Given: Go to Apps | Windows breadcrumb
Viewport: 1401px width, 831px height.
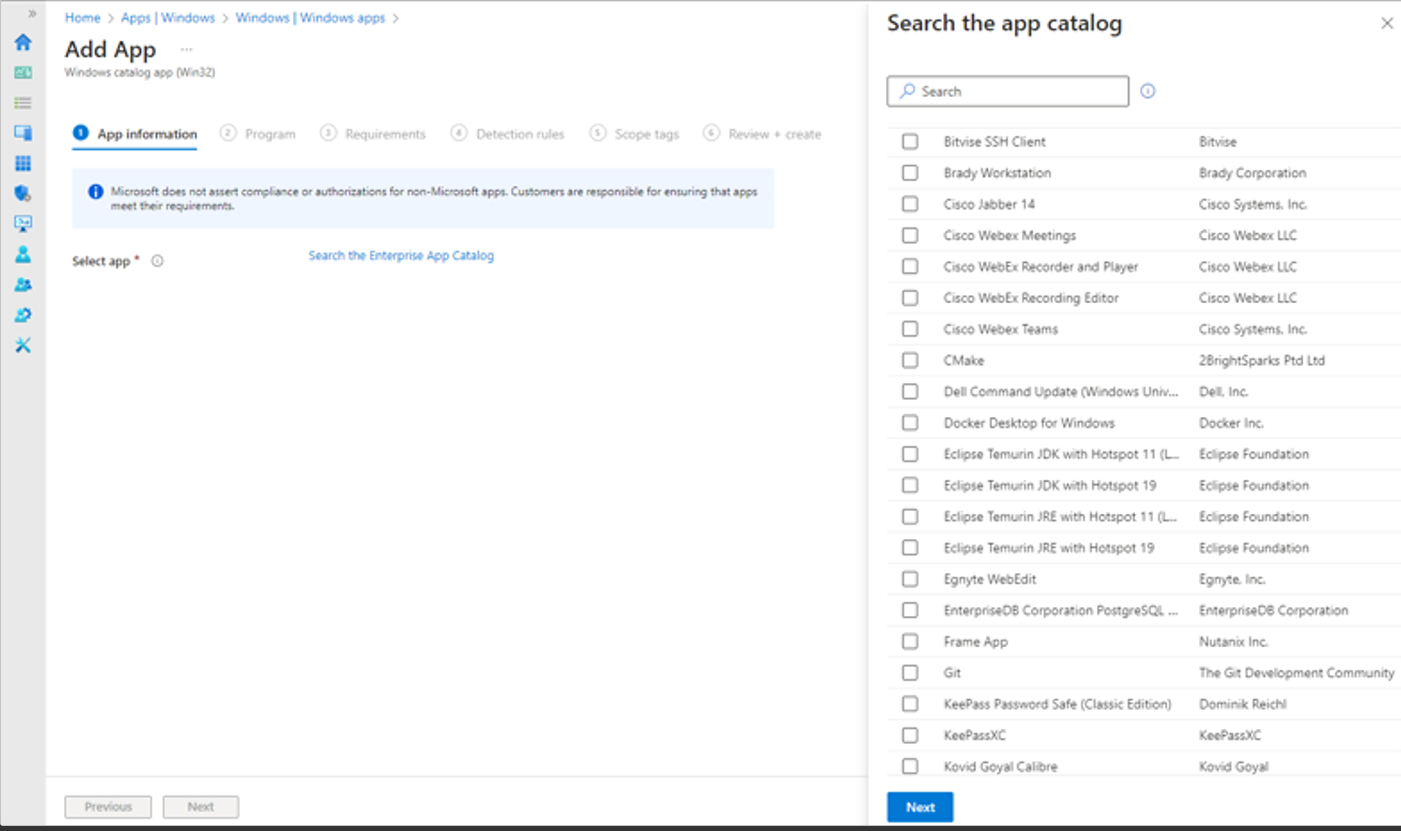Looking at the screenshot, I should (168, 18).
